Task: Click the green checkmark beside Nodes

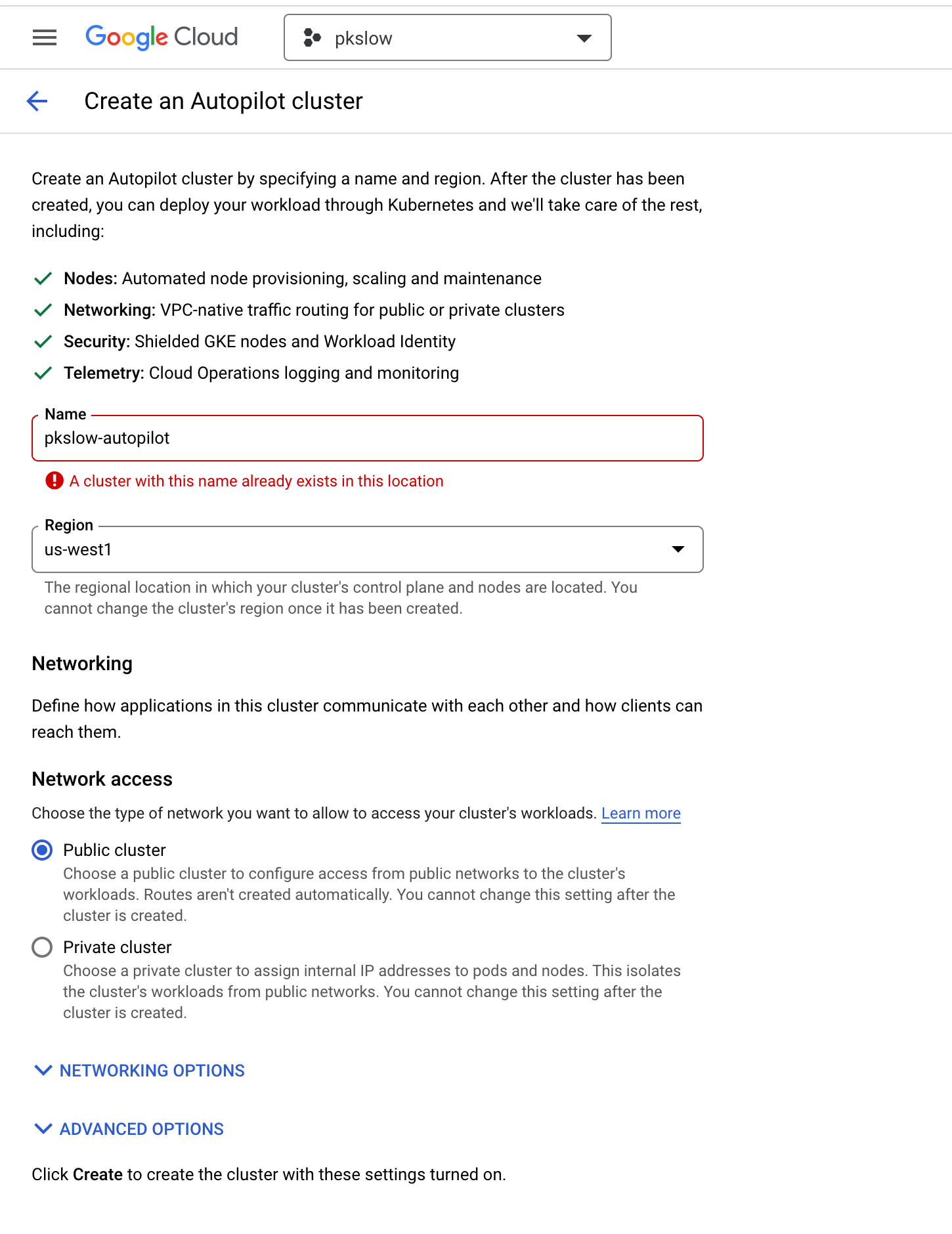Action: (43, 279)
